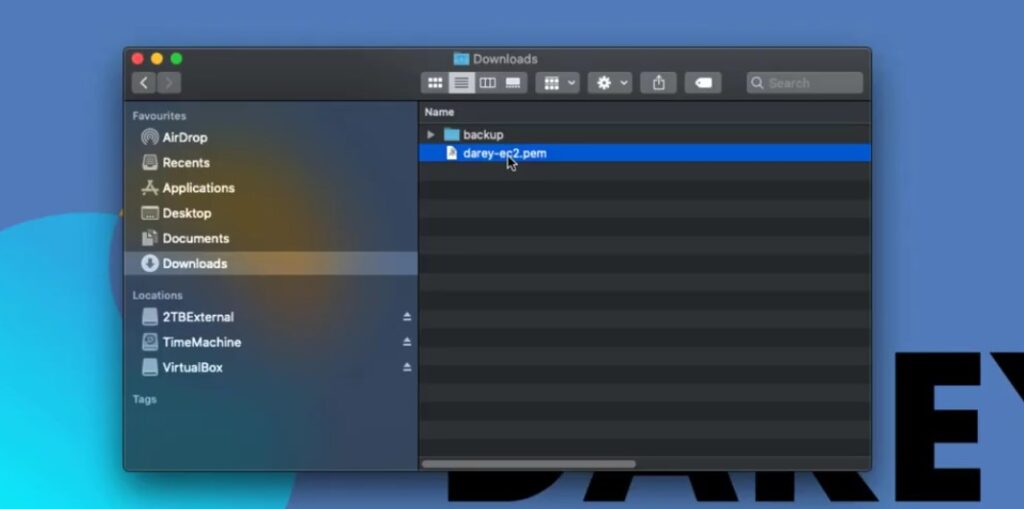Click the Downloads title folder icon
This screenshot has width=1024, height=509.
461,59
